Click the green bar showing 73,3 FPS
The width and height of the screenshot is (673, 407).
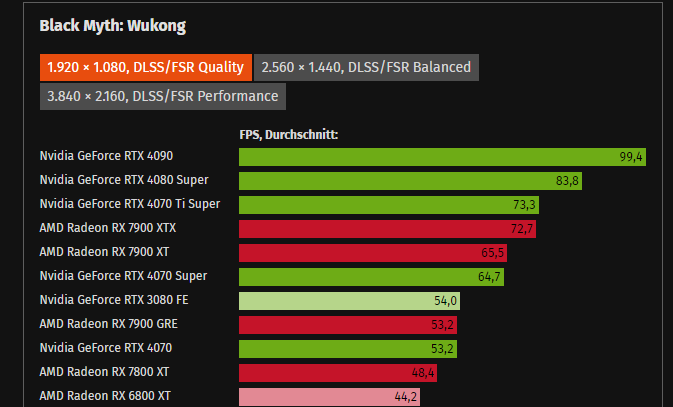(389, 205)
